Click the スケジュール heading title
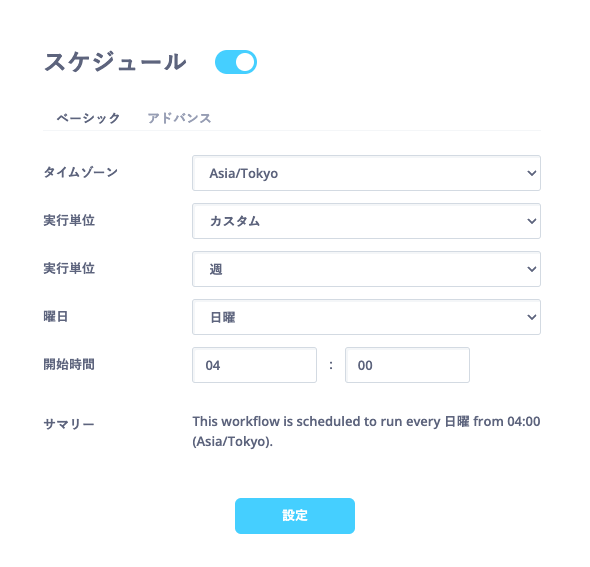Viewport: 590px width, 567px height. click(x=115, y=62)
